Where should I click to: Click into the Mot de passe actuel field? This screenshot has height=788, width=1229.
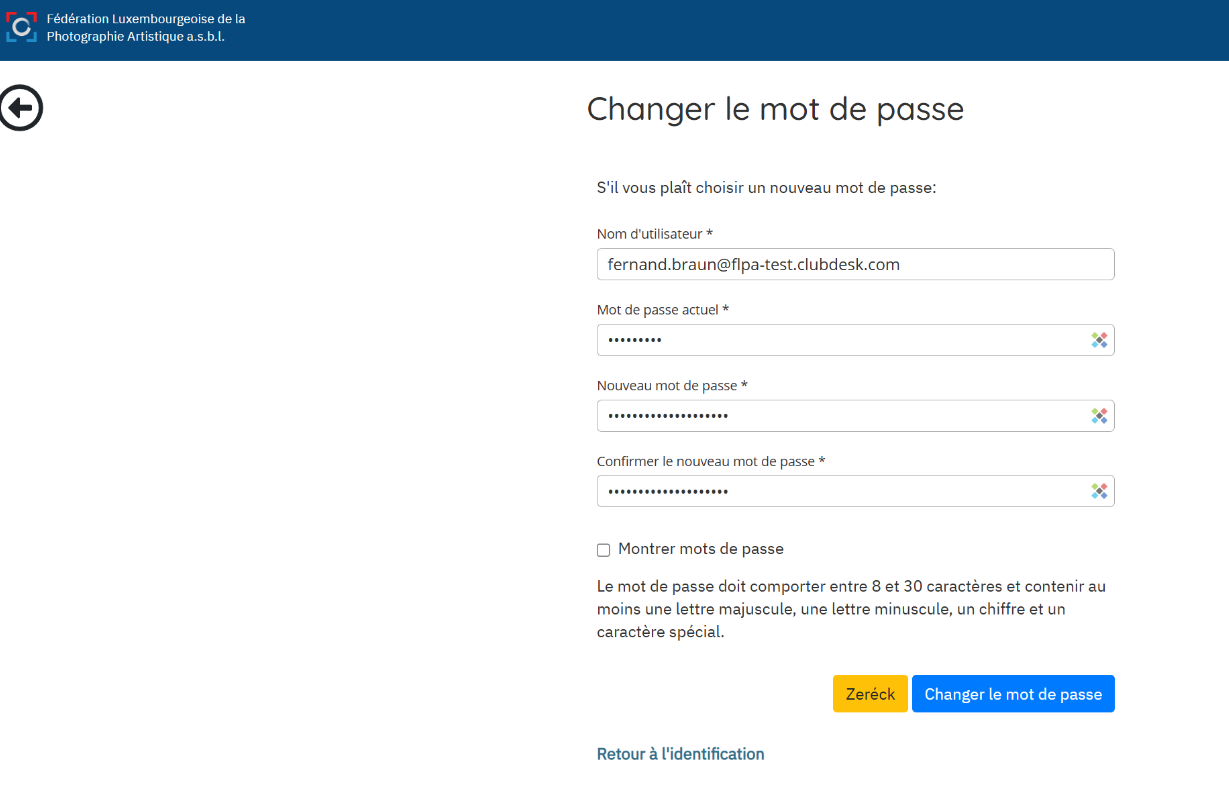pos(840,340)
